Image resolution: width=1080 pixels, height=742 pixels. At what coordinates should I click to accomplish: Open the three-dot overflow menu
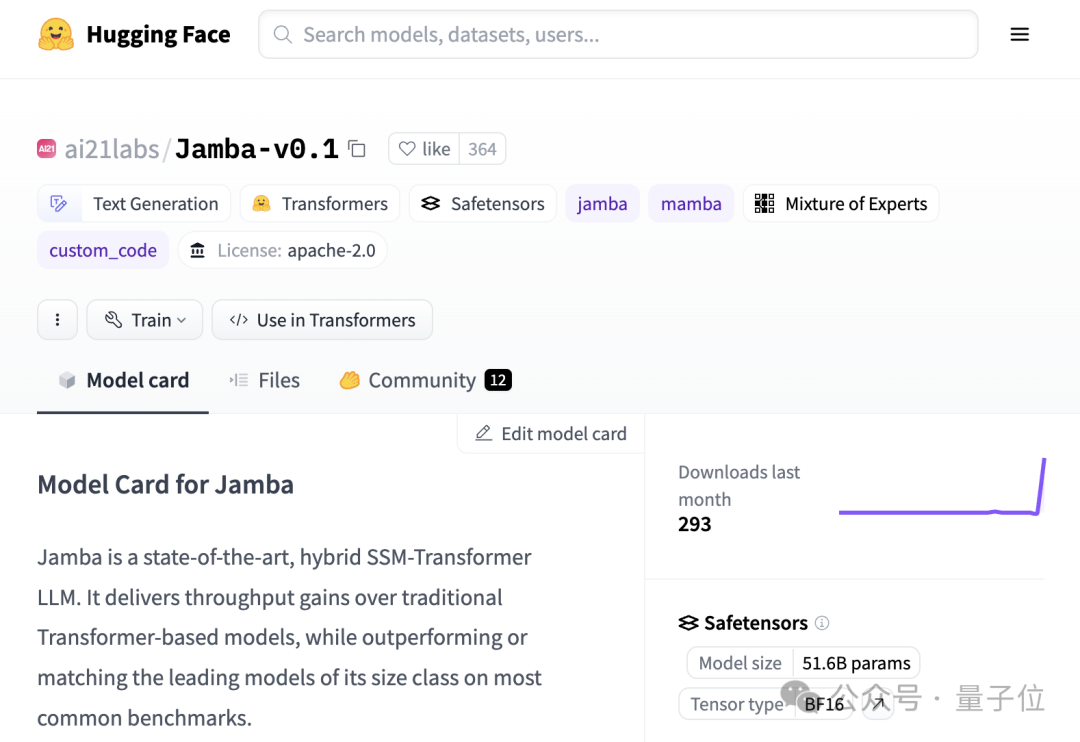[x=57, y=319]
